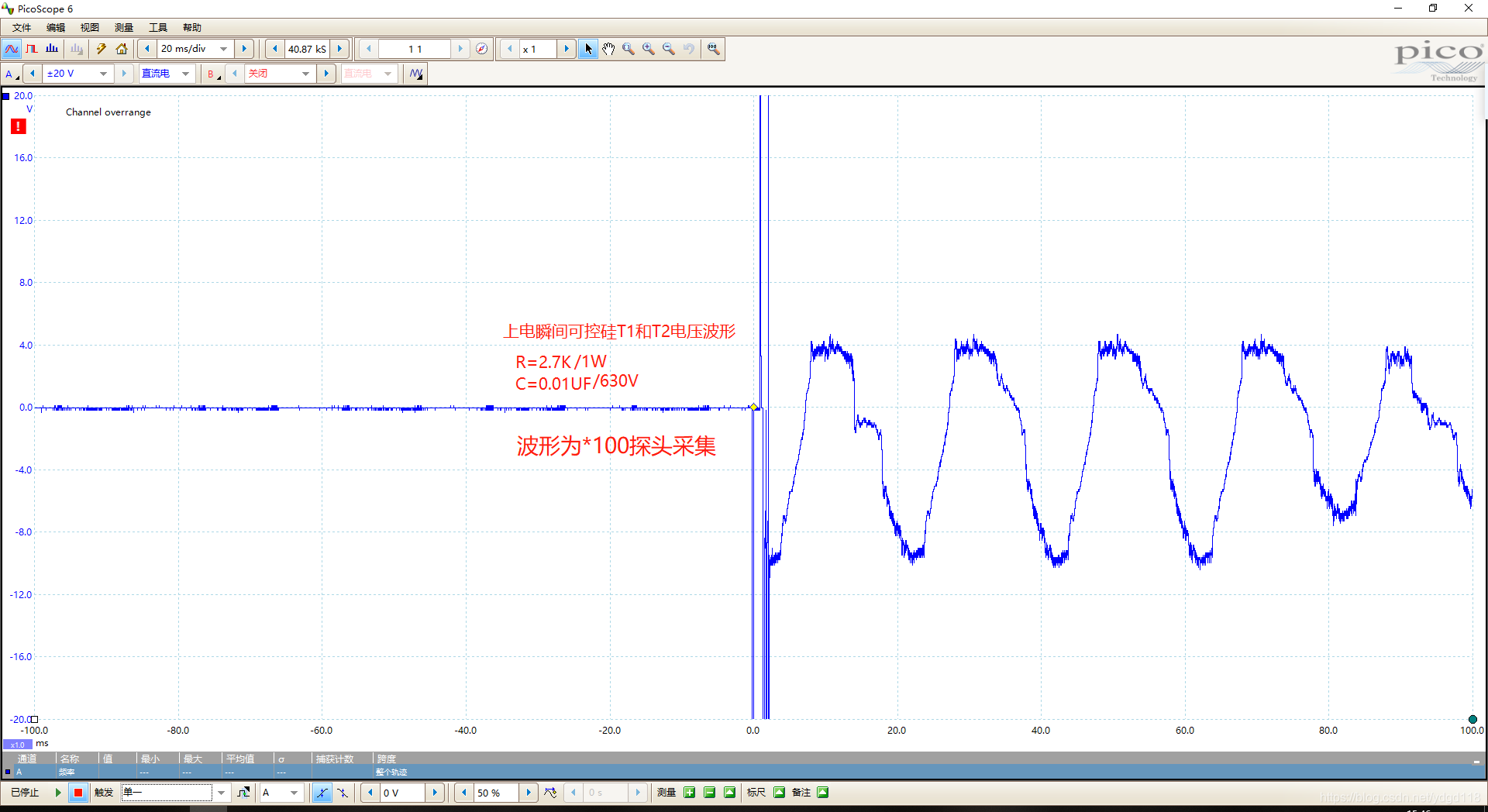Viewport: 1488px width, 812px height.
Task: Click the channel A blue ruler handle
Action: tap(5, 96)
